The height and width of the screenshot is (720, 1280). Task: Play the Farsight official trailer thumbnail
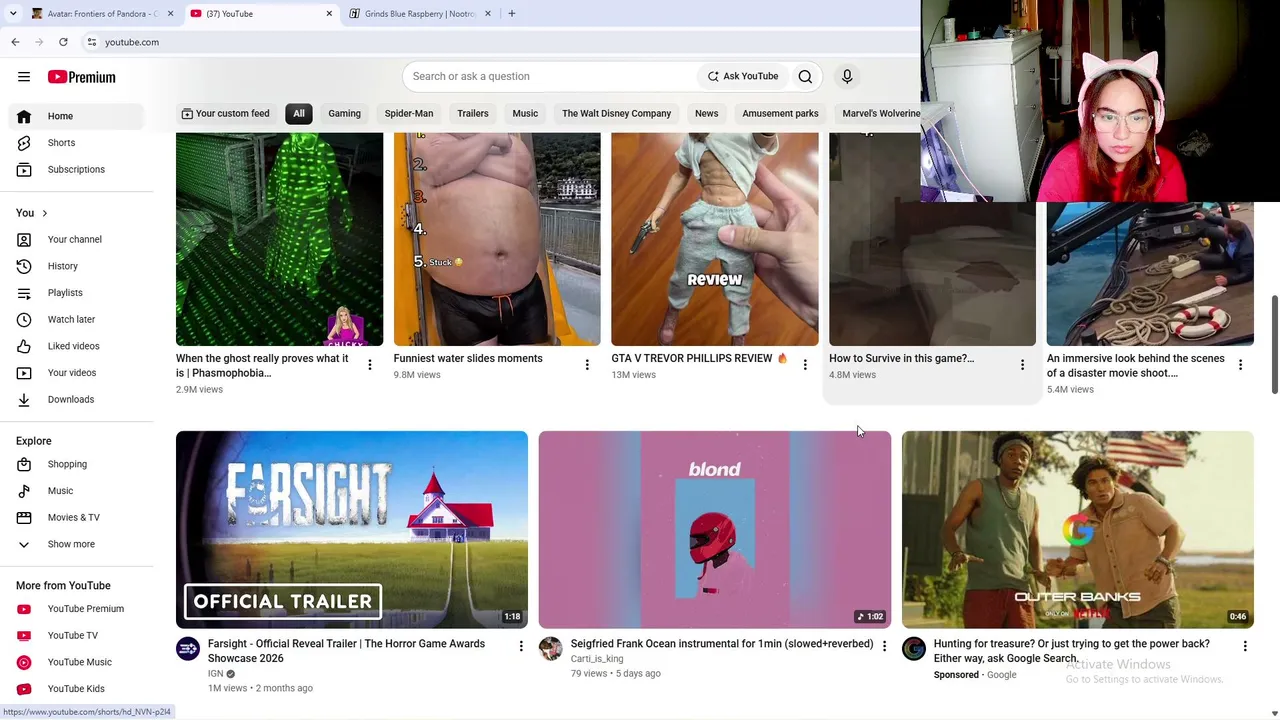click(x=352, y=530)
